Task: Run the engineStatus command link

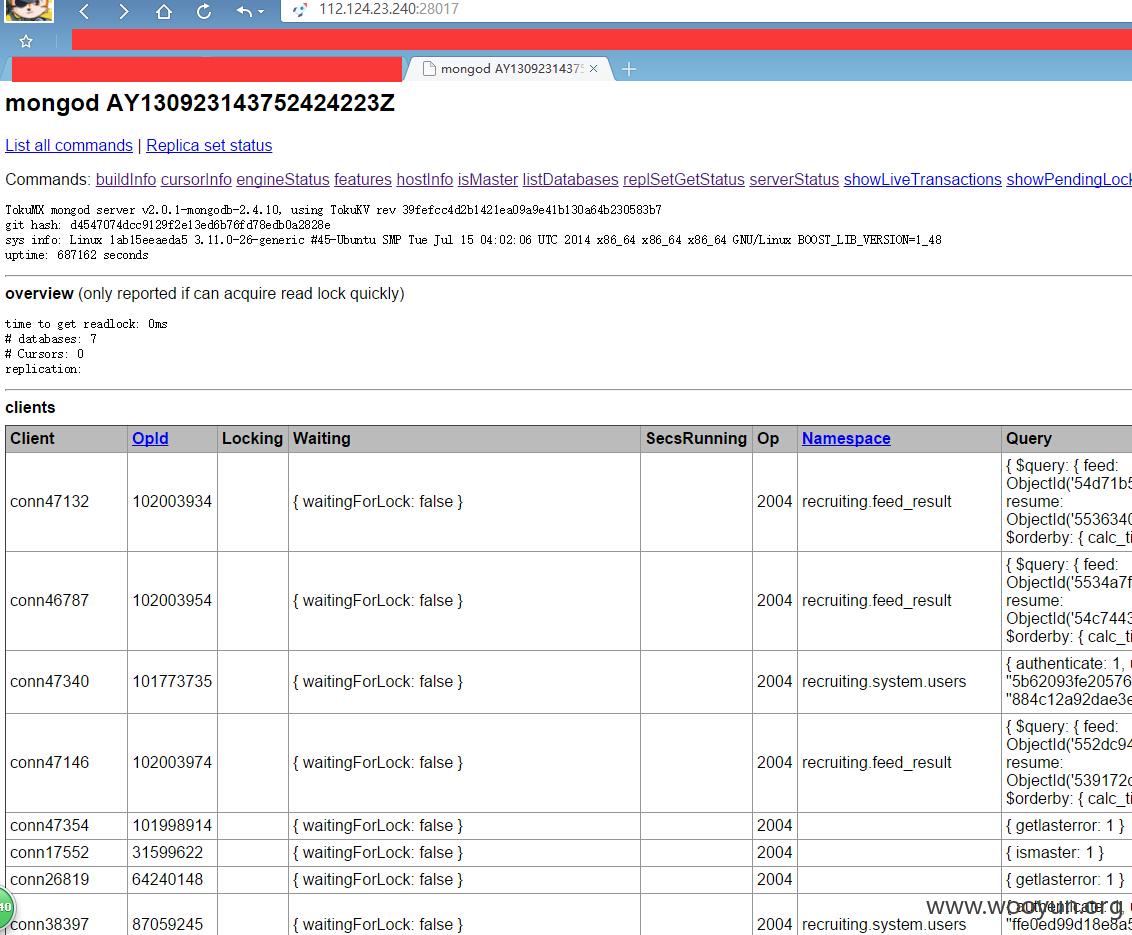Action: [283, 179]
